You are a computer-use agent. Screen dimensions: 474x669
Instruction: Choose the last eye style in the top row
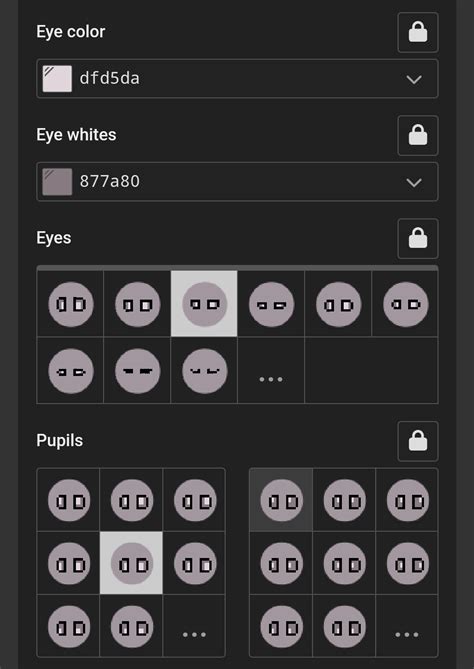click(x=405, y=304)
